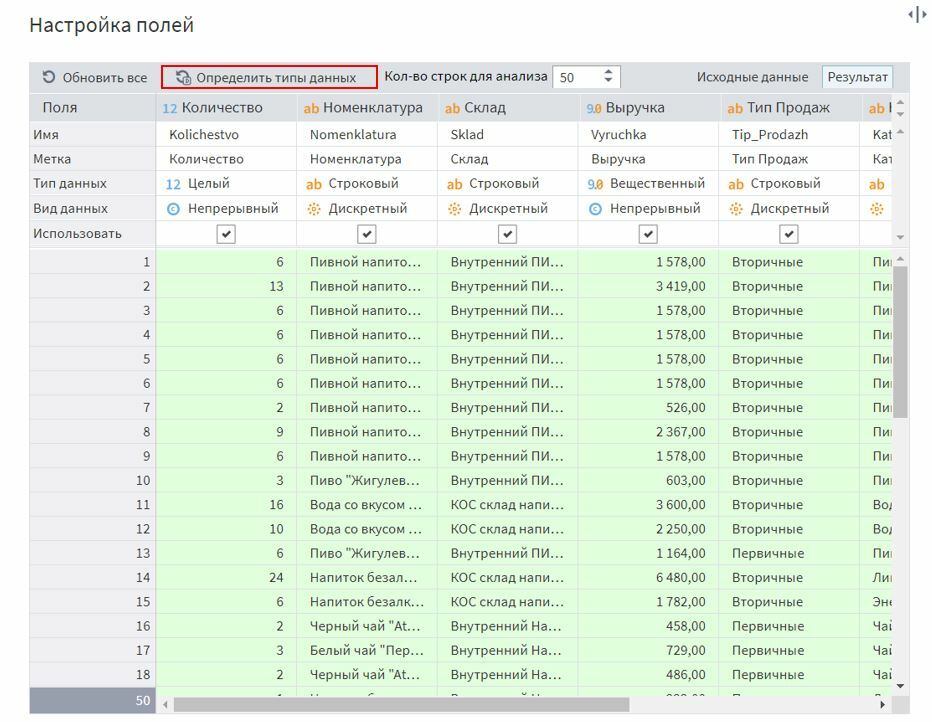
Task: Click the panel collapse icon at top right
Action: click(918, 14)
